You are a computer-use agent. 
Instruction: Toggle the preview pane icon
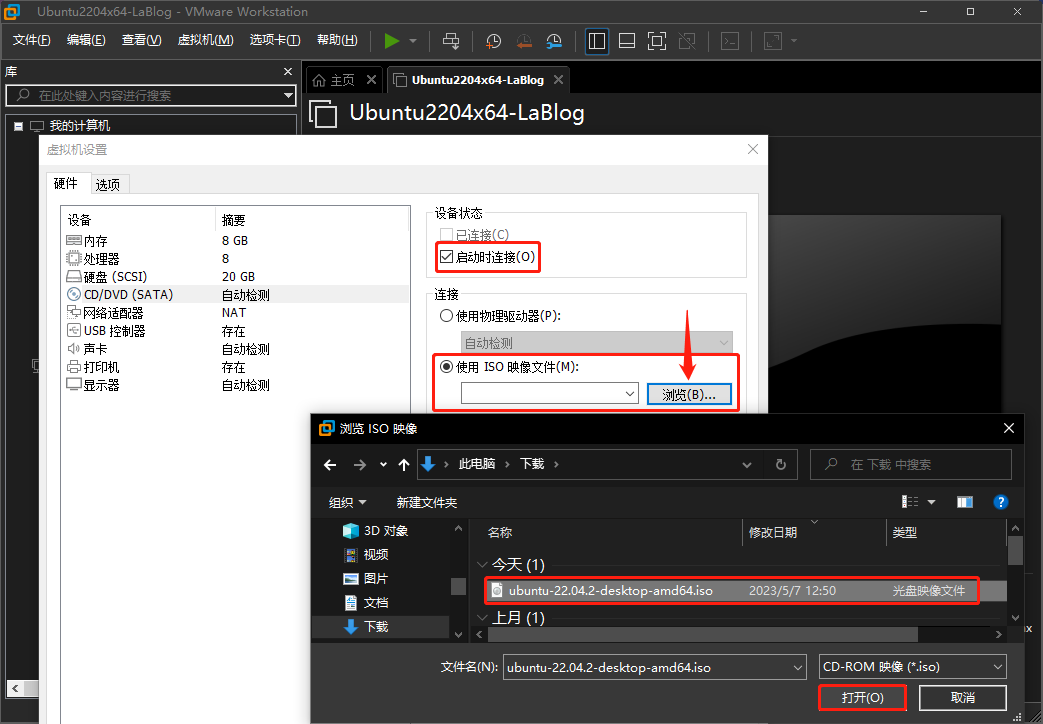click(965, 502)
